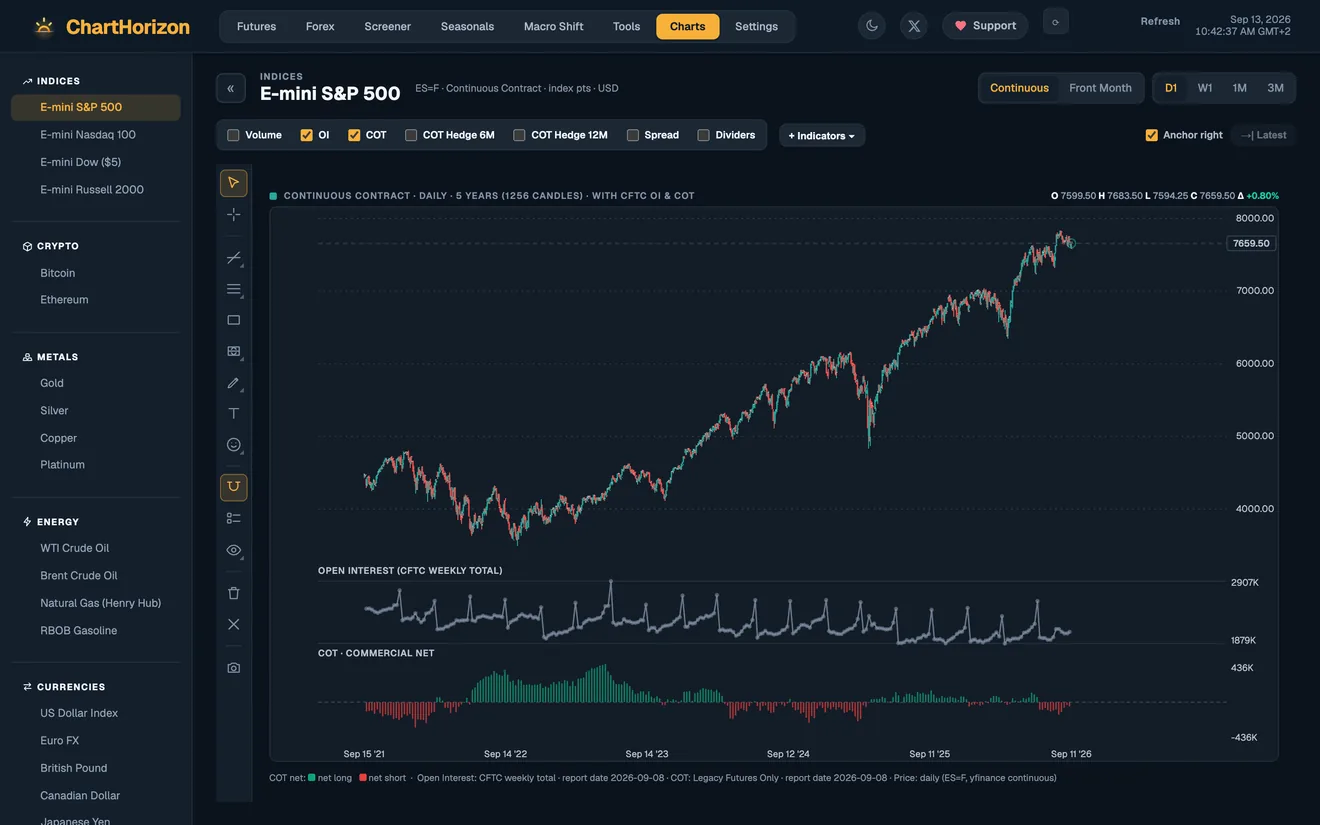Screen dimensions: 1320x825
Task: Open the emoji sticker tool
Action: point(233,445)
